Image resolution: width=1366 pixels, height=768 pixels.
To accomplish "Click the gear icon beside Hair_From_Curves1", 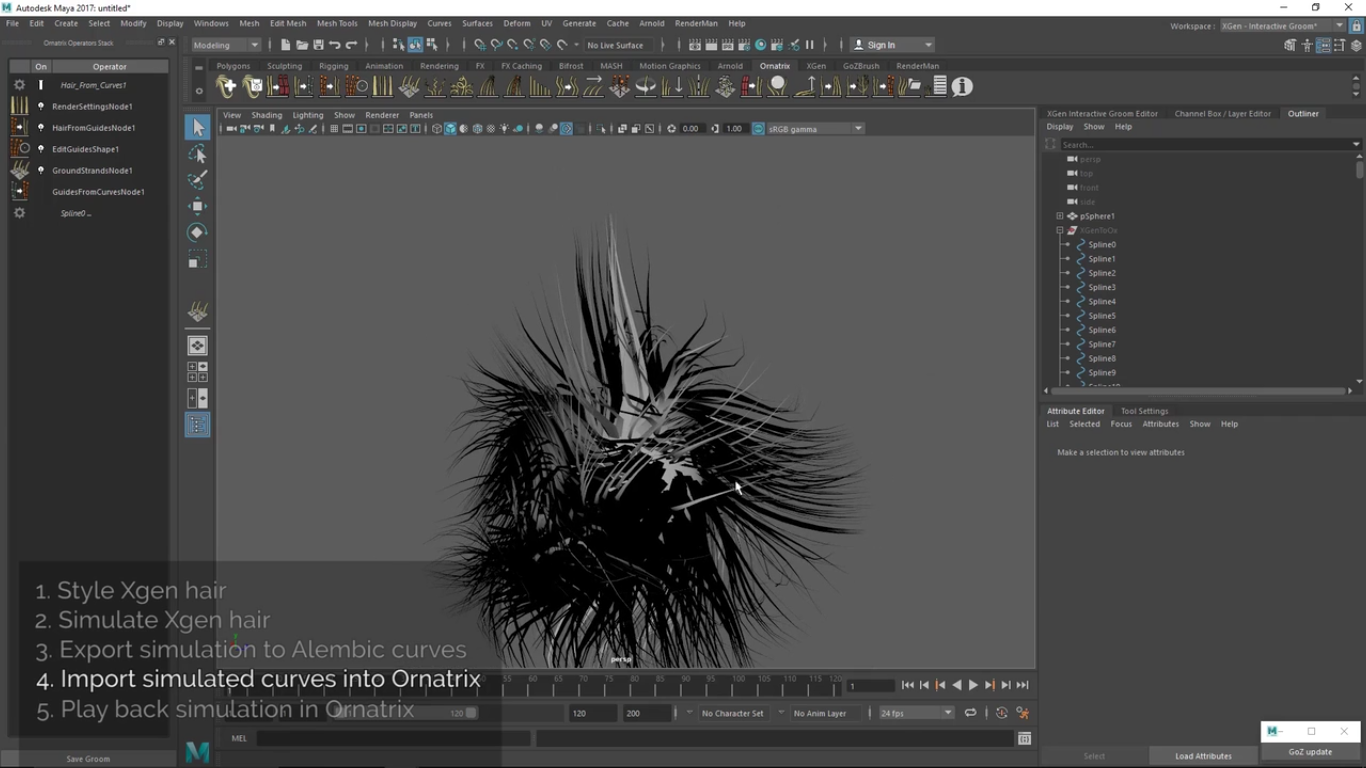I will (x=19, y=85).
